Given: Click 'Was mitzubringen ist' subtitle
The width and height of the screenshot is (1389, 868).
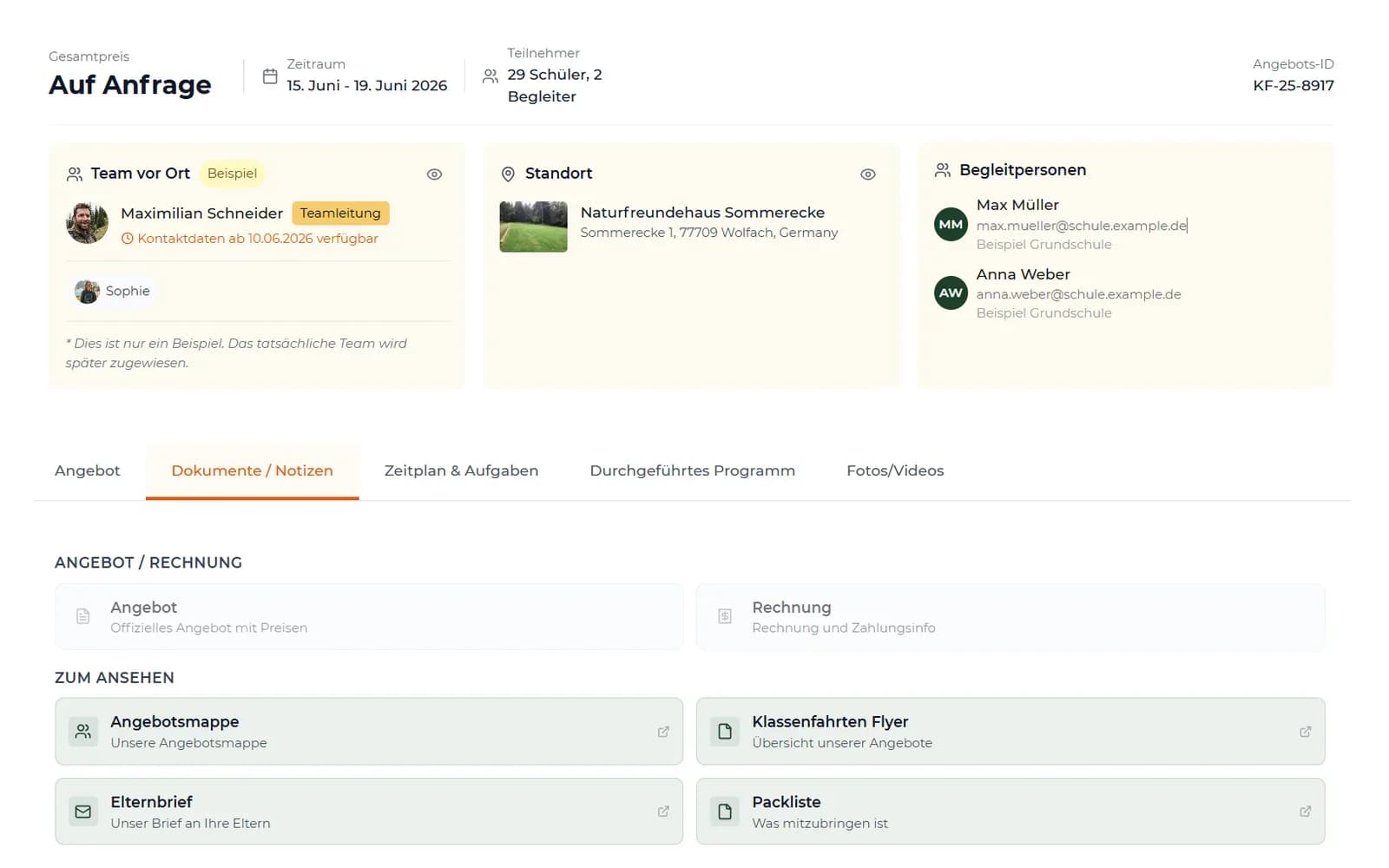Looking at the screenshot, I should [820, 824].
